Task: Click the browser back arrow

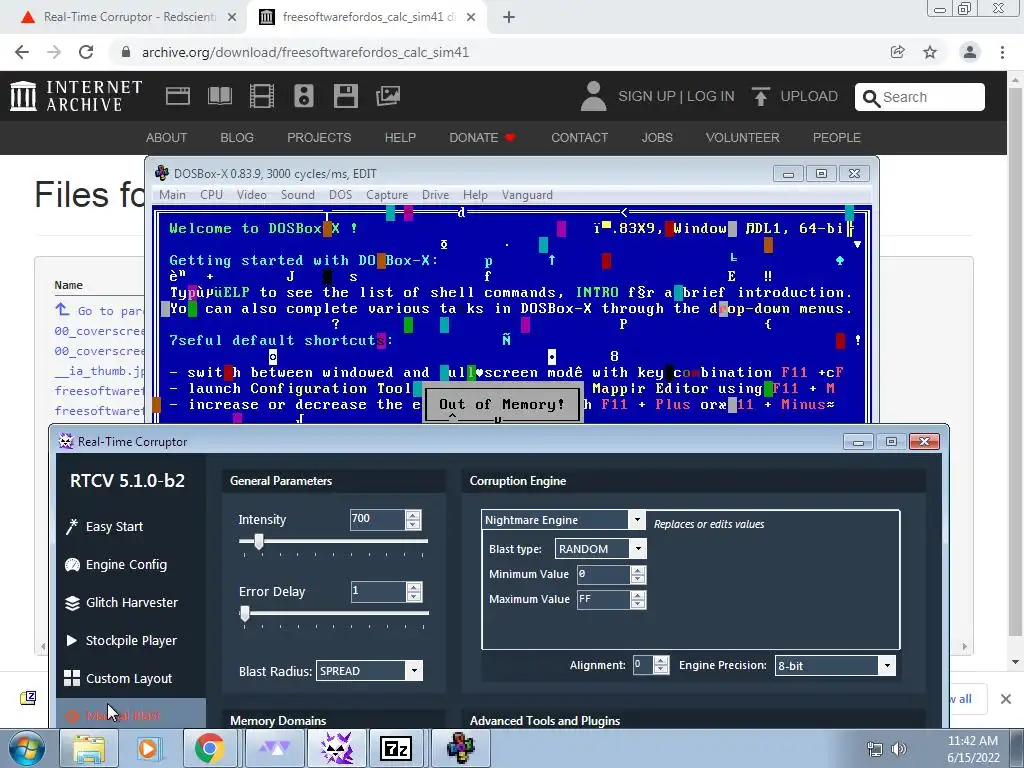Action: pos(22,52)
